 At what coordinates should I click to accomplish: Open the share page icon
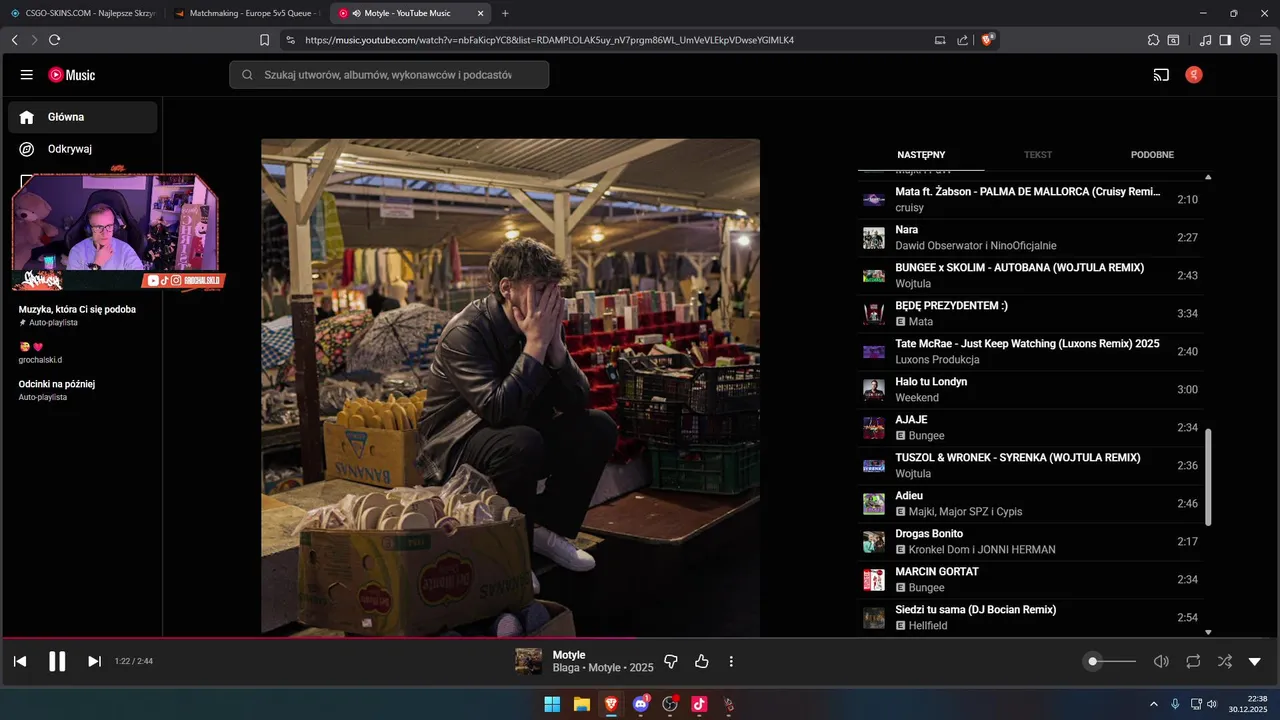point(962,40)
